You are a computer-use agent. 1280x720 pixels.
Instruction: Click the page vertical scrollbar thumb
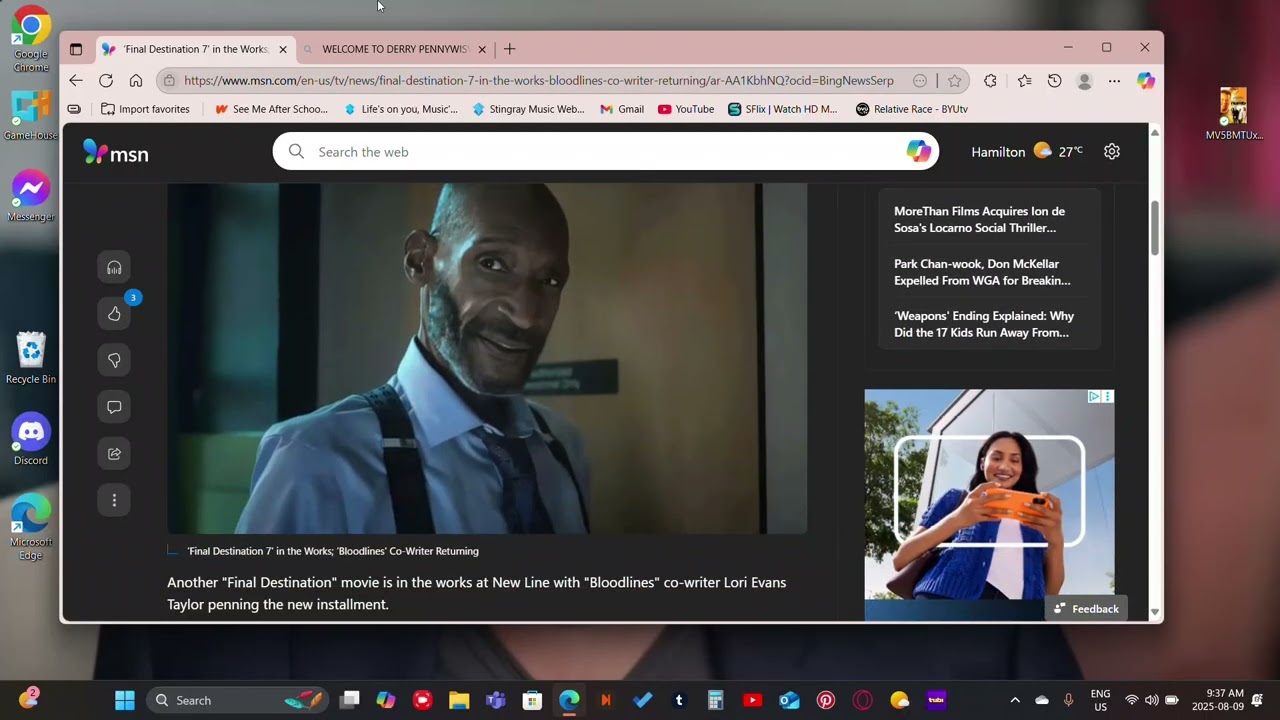point(1155,227)
